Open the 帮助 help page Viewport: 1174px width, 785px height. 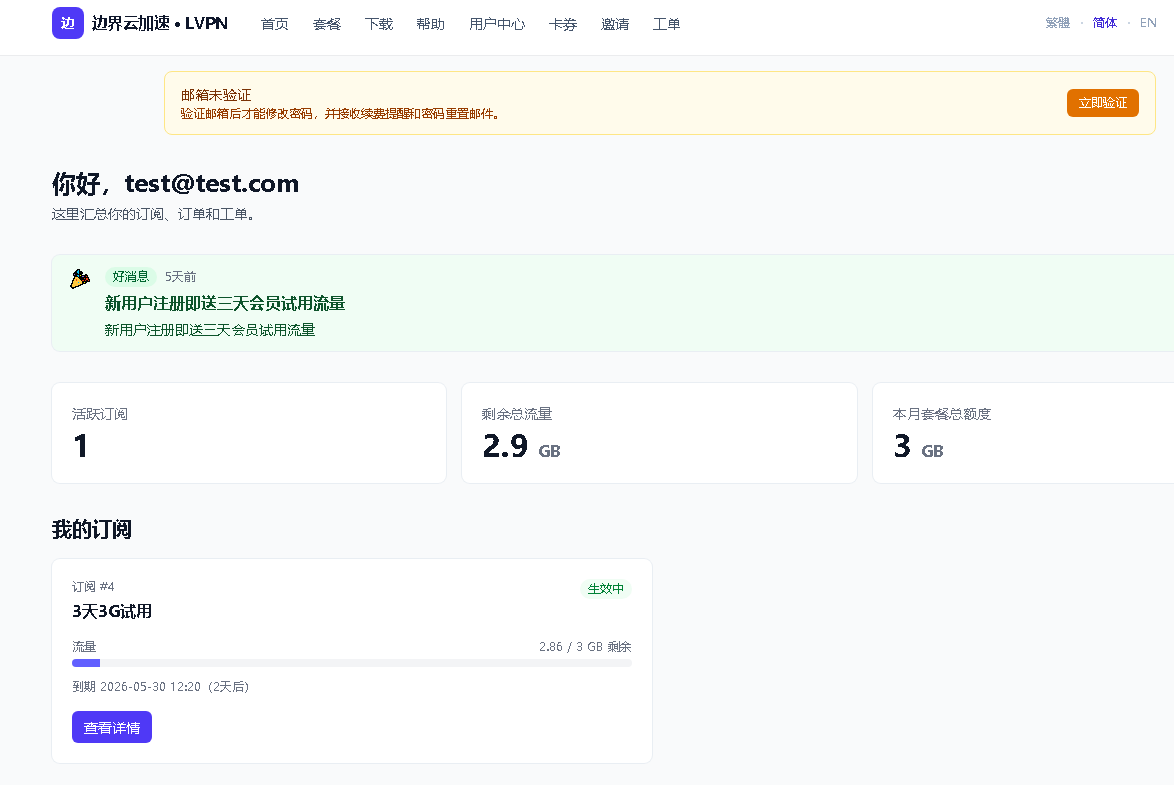(431, 24)
